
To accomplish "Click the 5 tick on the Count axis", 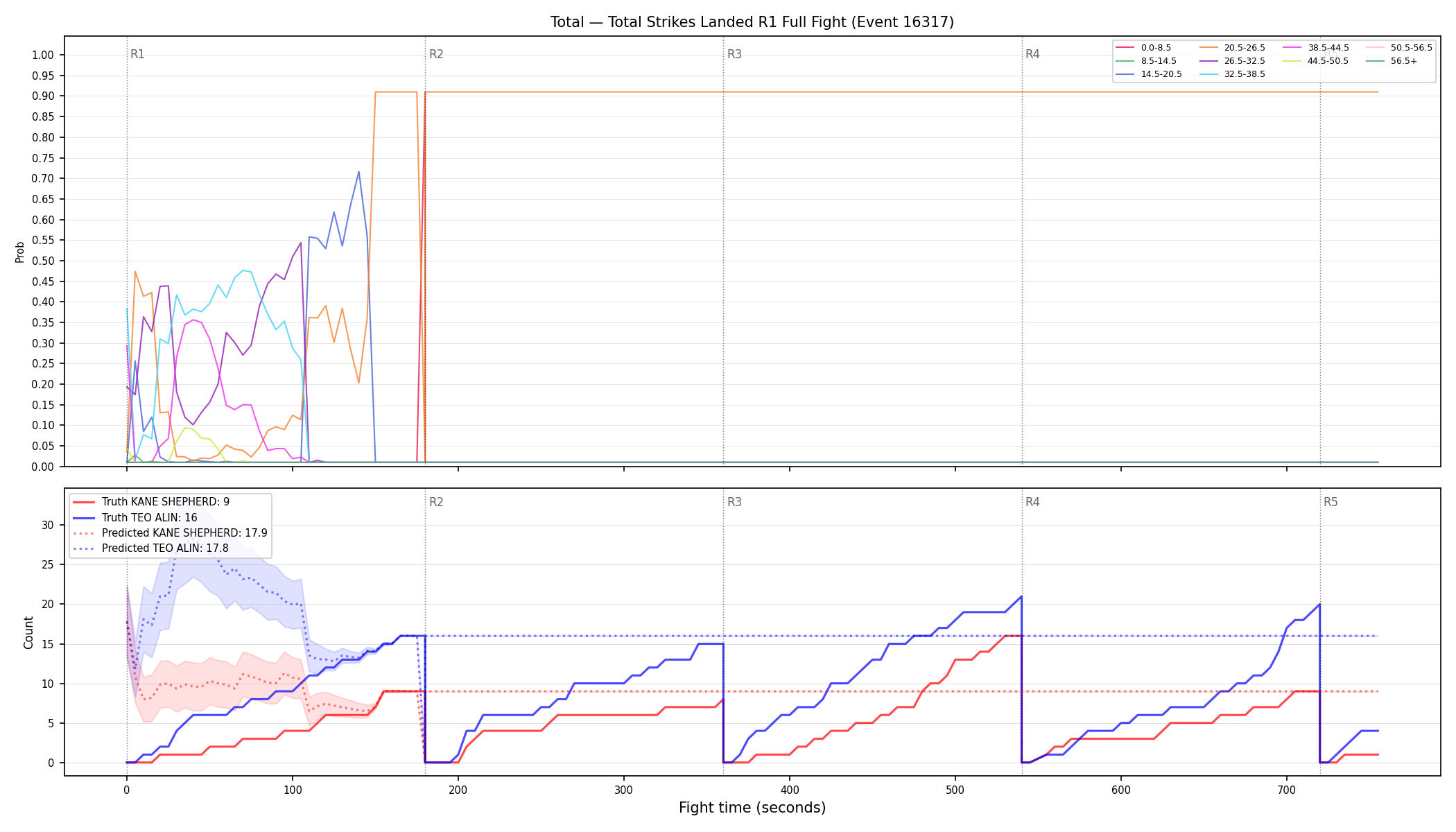I will point(51,724).
